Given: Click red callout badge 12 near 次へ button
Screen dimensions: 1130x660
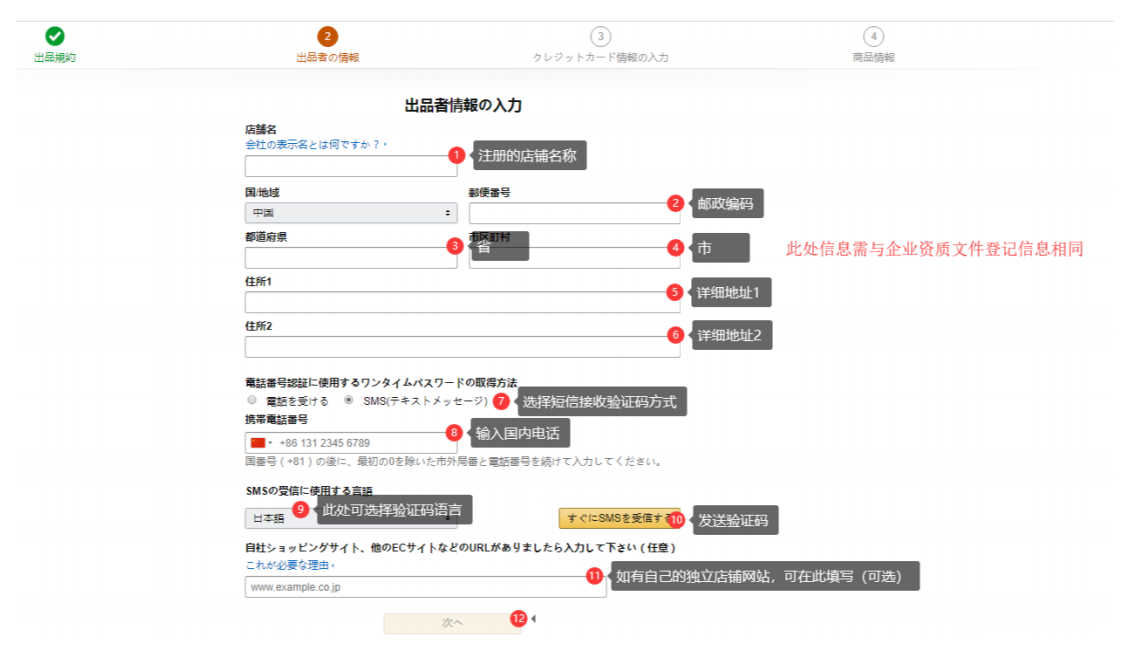Looking at the screenshot, I should point(519,618).
